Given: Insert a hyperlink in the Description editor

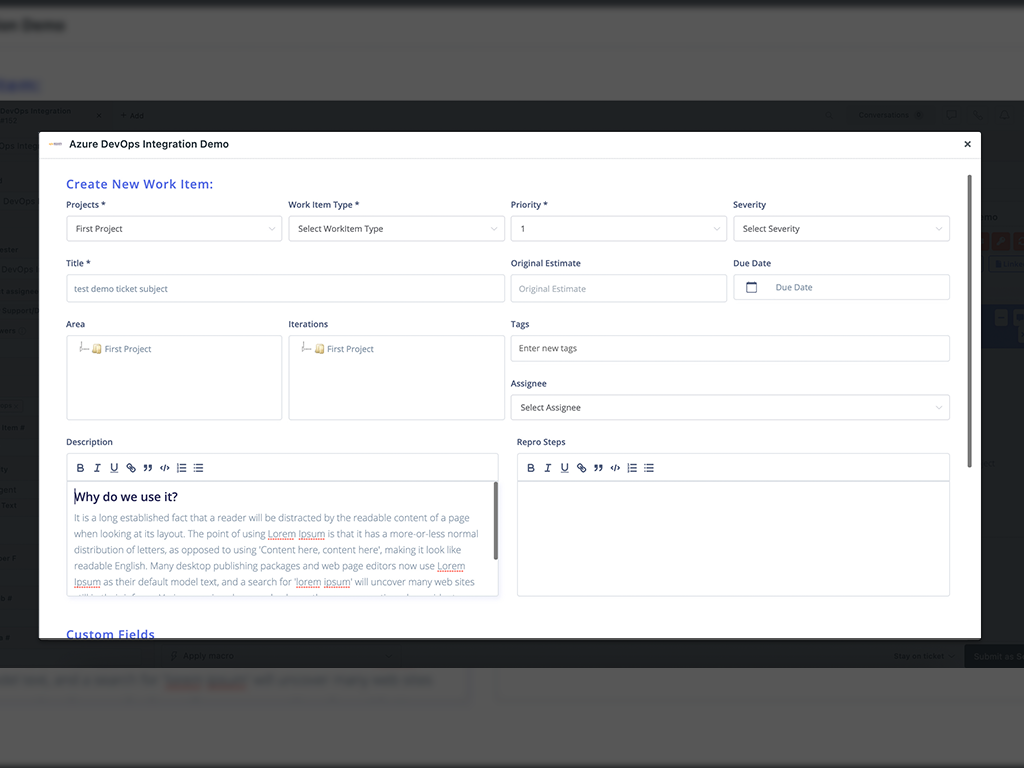Looking at the screenshot, I should pos(131,467).
